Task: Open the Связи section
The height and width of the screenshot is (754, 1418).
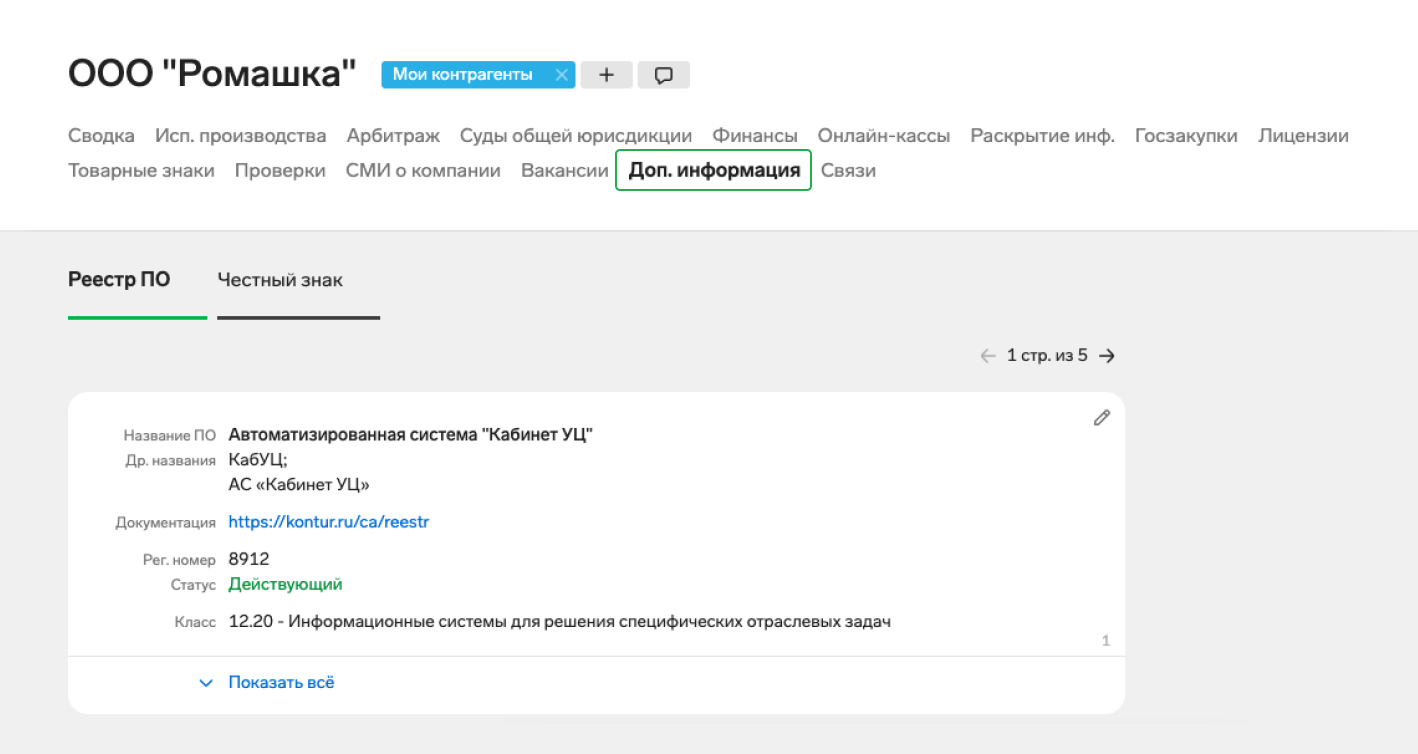Action: coord(848,171)
